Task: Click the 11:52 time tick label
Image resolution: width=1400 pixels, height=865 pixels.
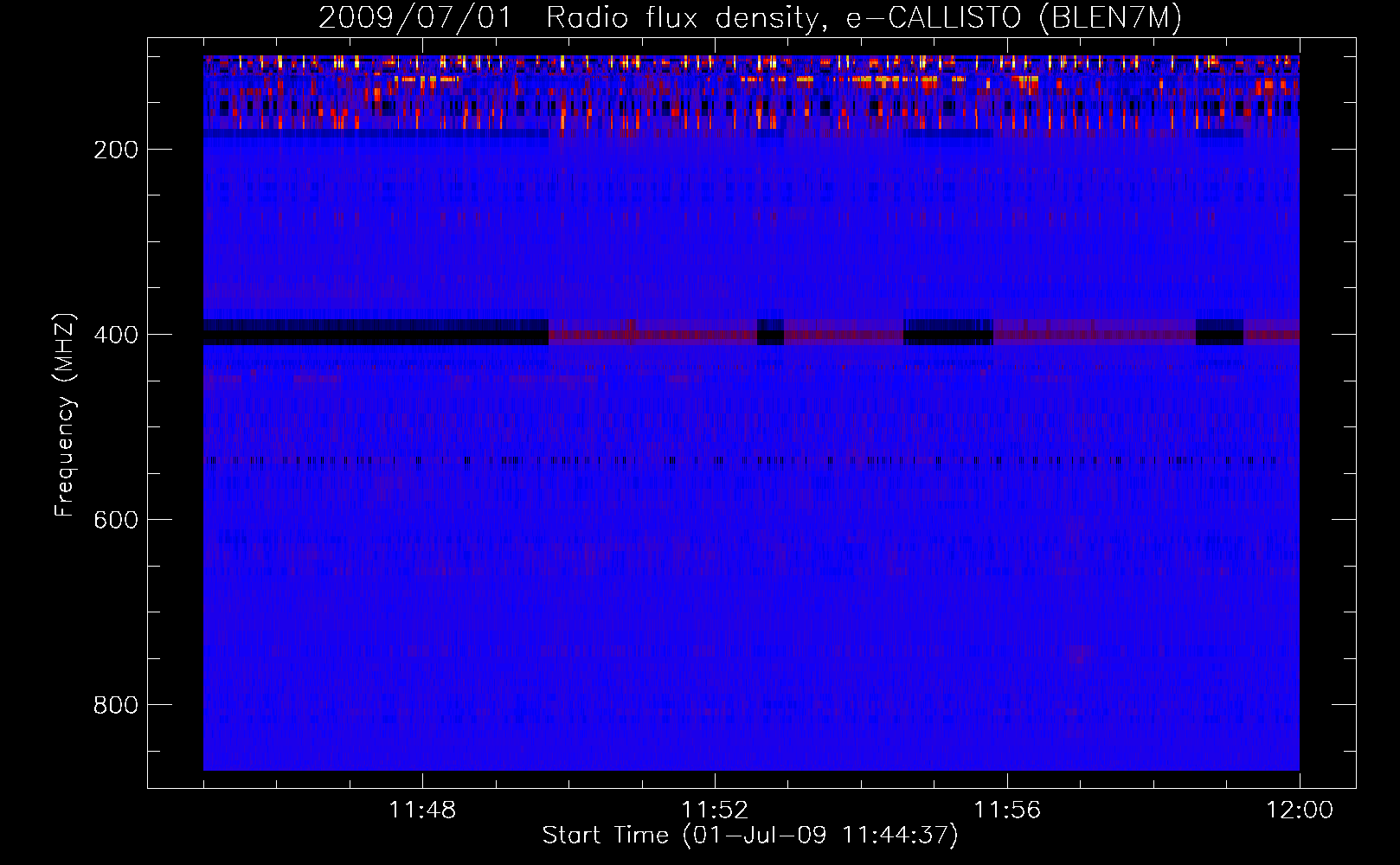Action: [715, 811]
